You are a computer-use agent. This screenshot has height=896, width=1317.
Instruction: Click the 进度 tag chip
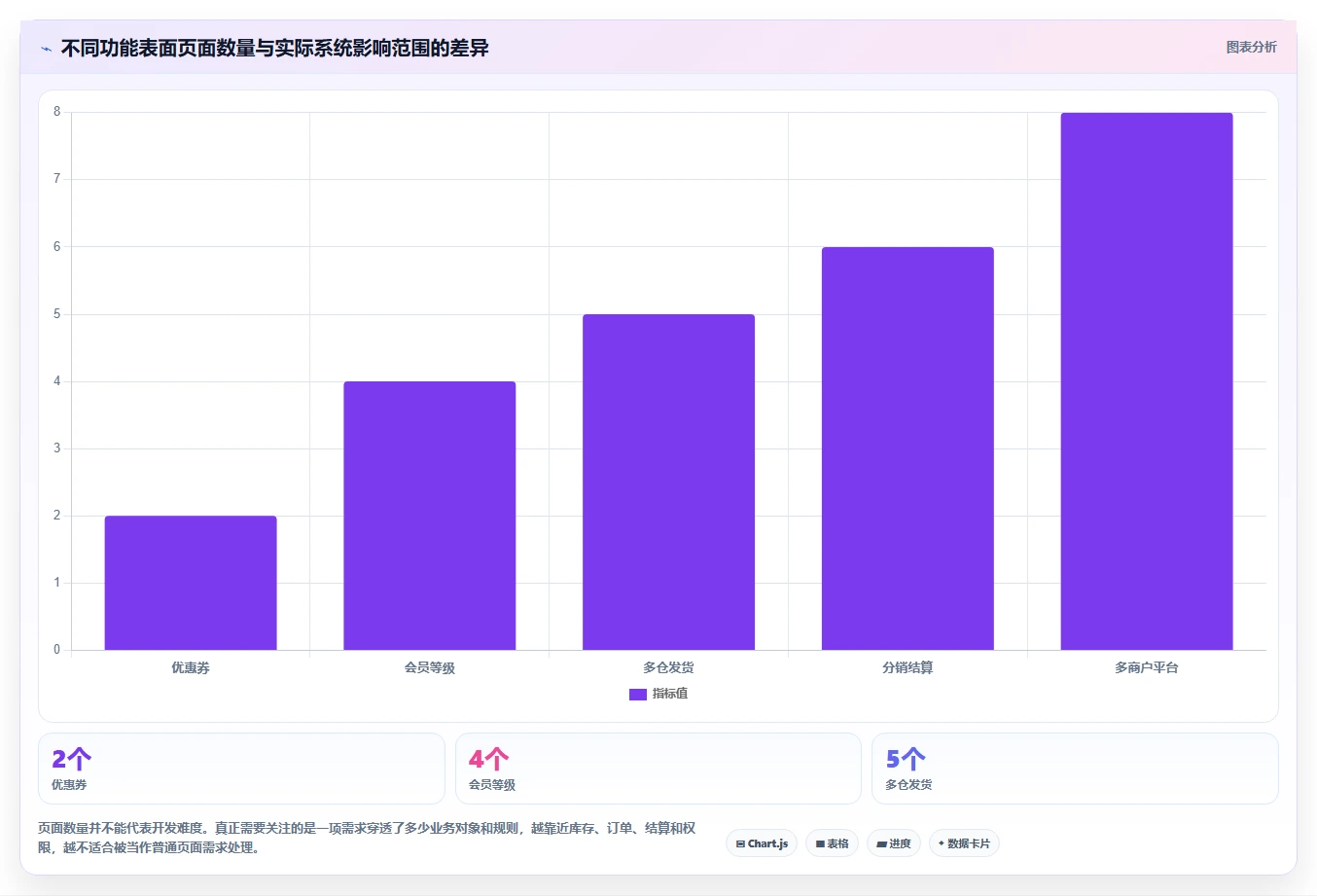[894, 843]
